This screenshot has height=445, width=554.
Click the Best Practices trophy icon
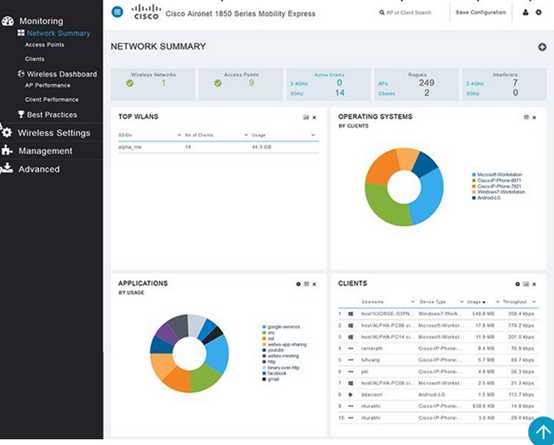pos(21,114)
